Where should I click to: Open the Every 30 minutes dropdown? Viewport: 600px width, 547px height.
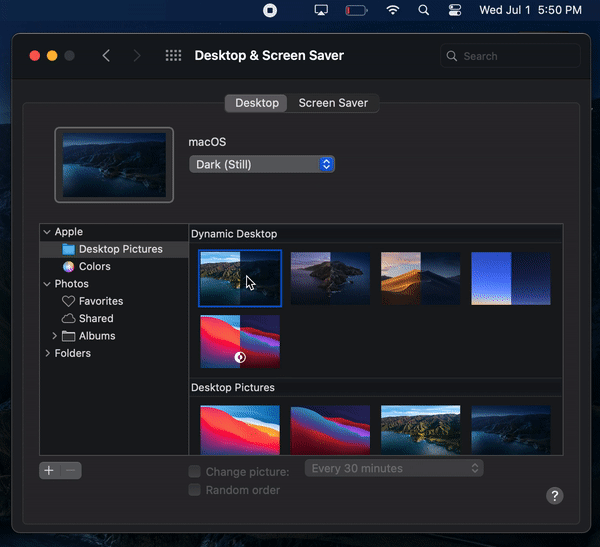coord(395,468)
